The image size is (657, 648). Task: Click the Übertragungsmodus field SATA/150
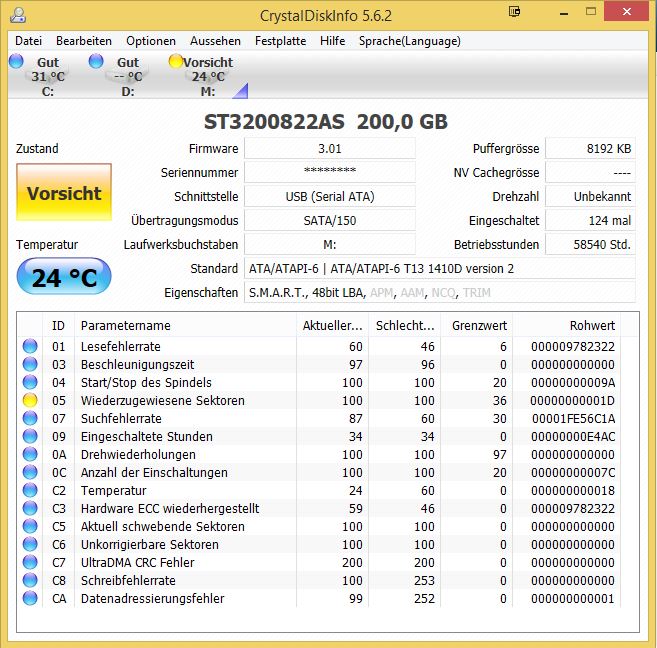(x=330, y=221)
